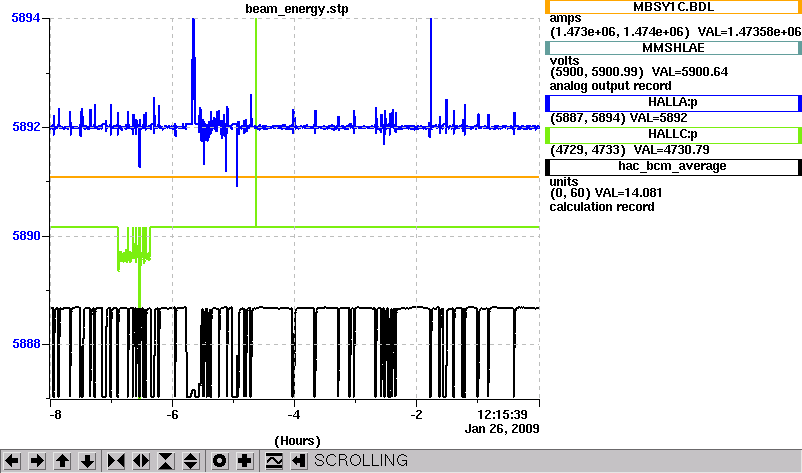Click the VAL=14.081 readout
Viewport: 802px width, 473px height.
(628, 193)
